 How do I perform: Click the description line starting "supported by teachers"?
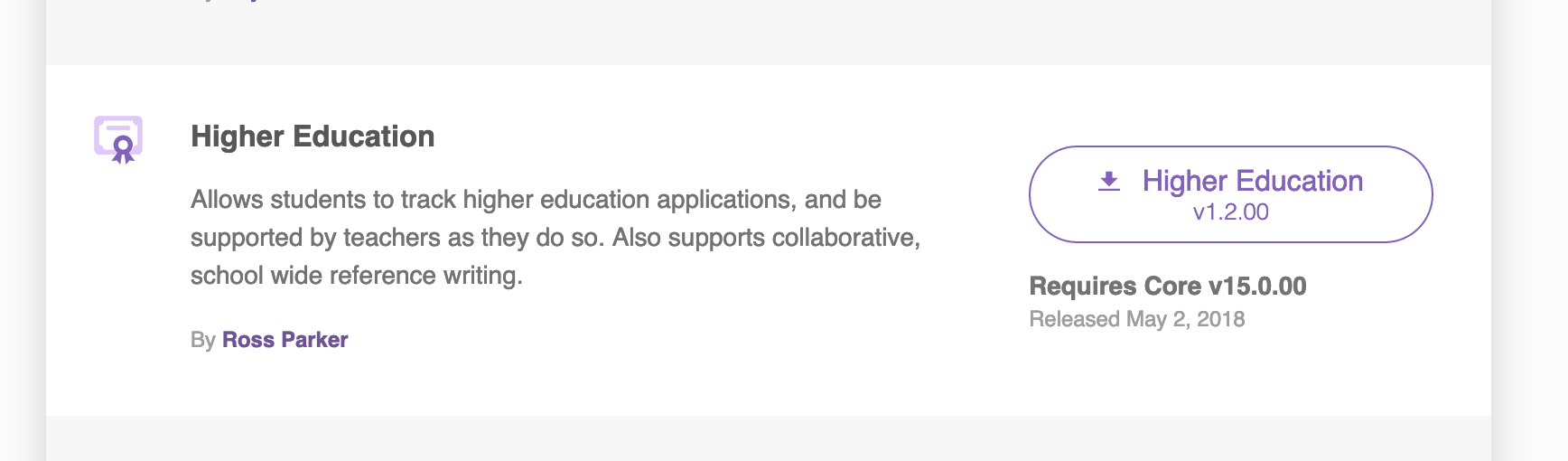pyautogui.click(x=555, y=238)
